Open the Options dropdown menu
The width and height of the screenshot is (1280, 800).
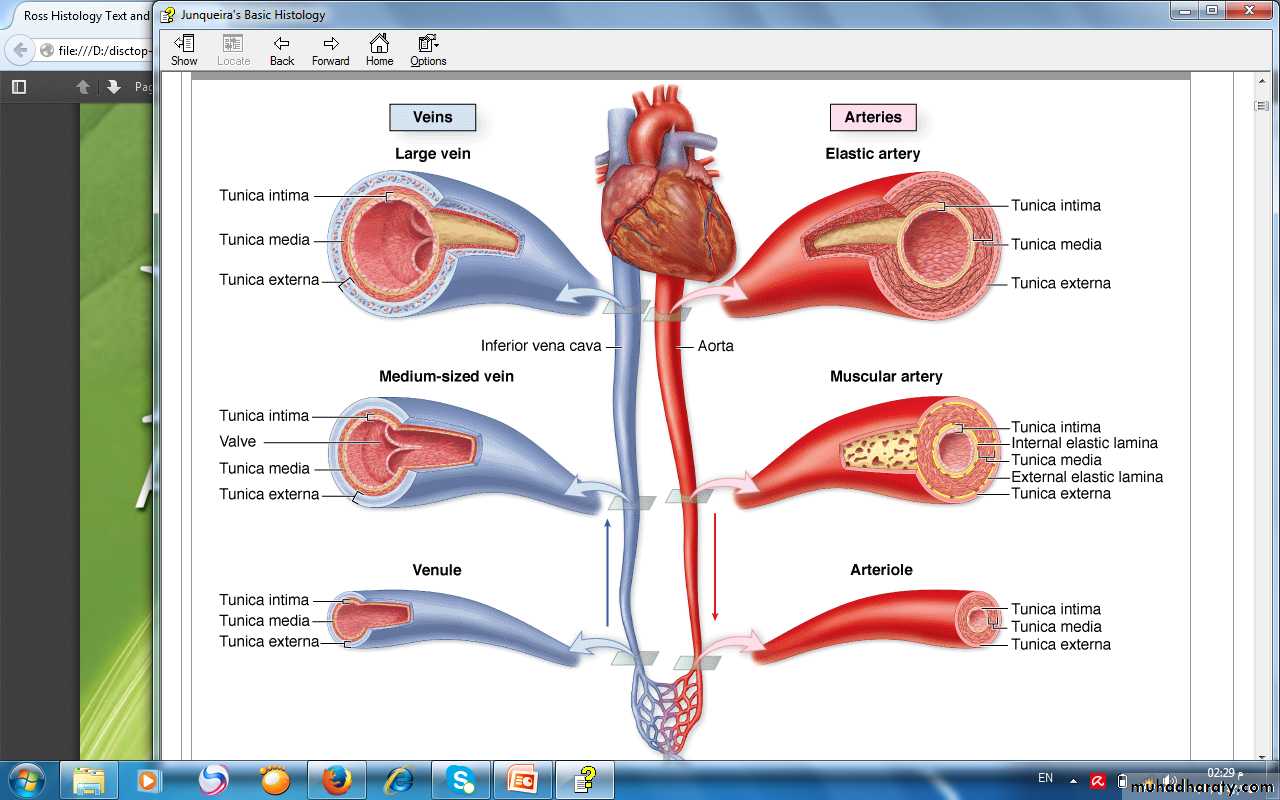[x=428, y=50]
